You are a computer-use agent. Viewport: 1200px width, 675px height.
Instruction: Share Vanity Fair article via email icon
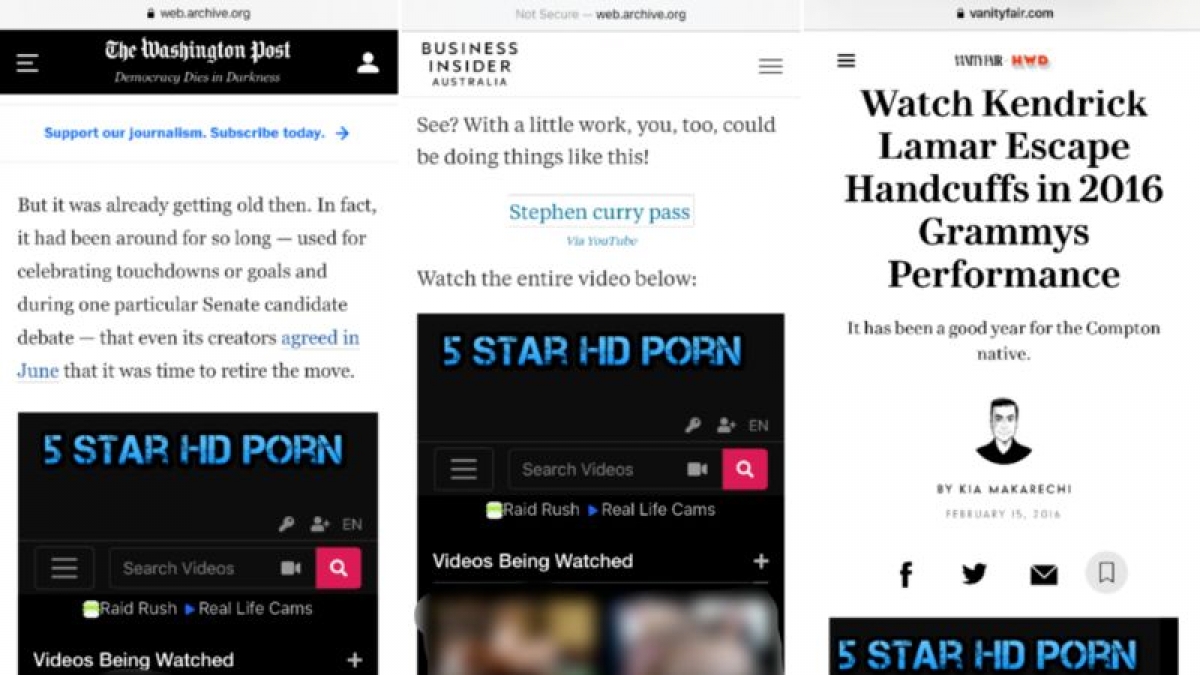pyautogui.click(x=1043, y=574)
